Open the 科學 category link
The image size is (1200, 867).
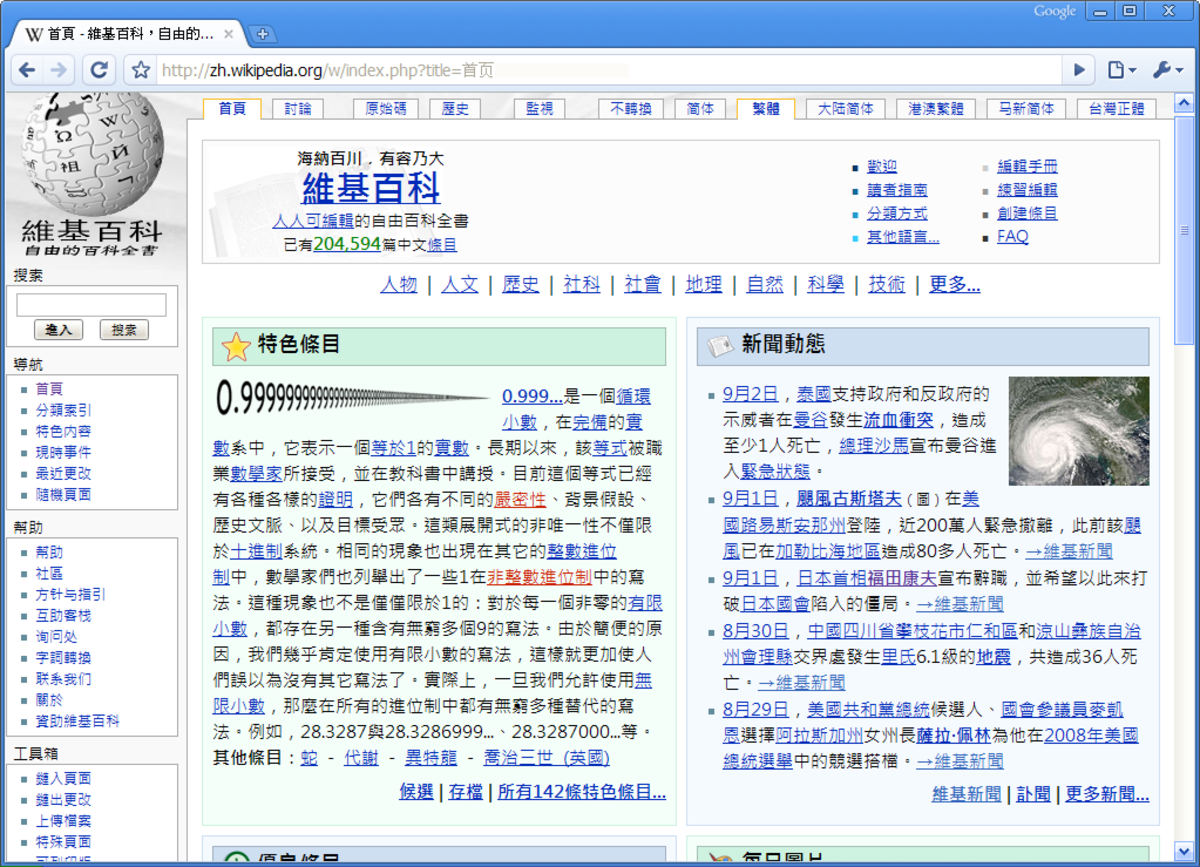click(x=825, y=285)
